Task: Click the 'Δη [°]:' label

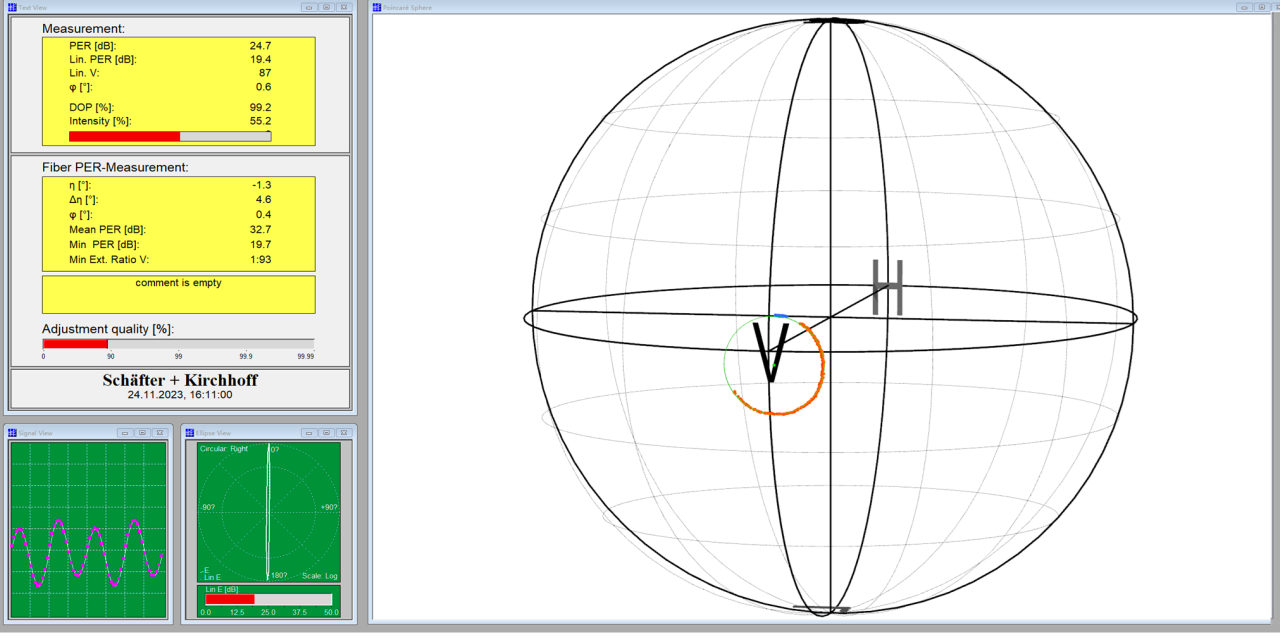Action: click(x=84, y=199)
